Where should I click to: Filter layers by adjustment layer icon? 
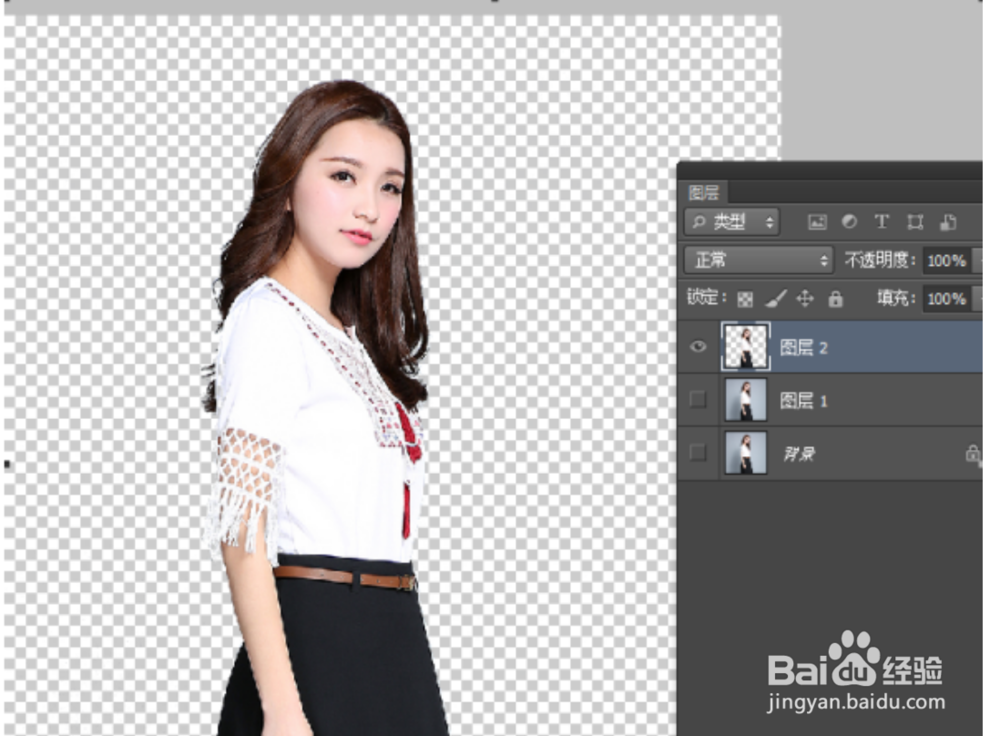click(x=849, y=221)
